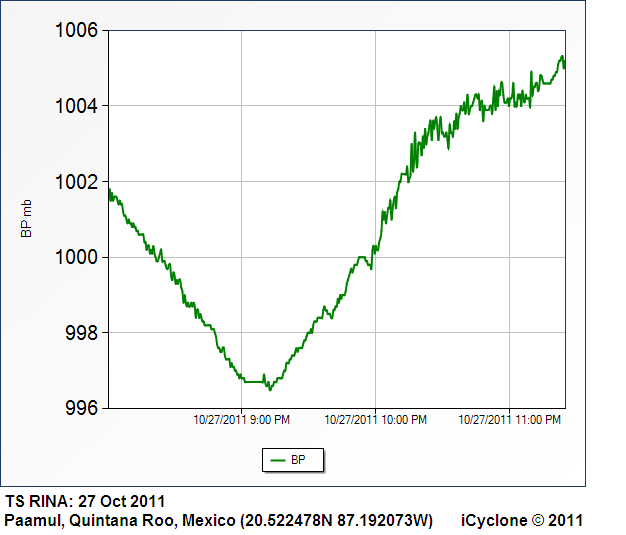Click the curve's starting point at left edge
The height and width of the screenshot is (535, 626).
click(108, 190)
